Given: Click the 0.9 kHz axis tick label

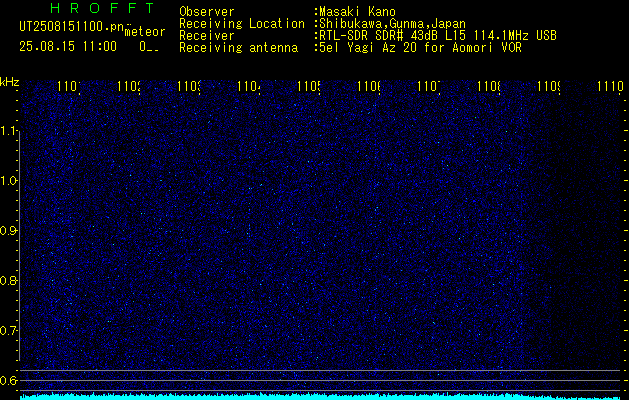Looking at the screenshot, I should pos(8,231).
